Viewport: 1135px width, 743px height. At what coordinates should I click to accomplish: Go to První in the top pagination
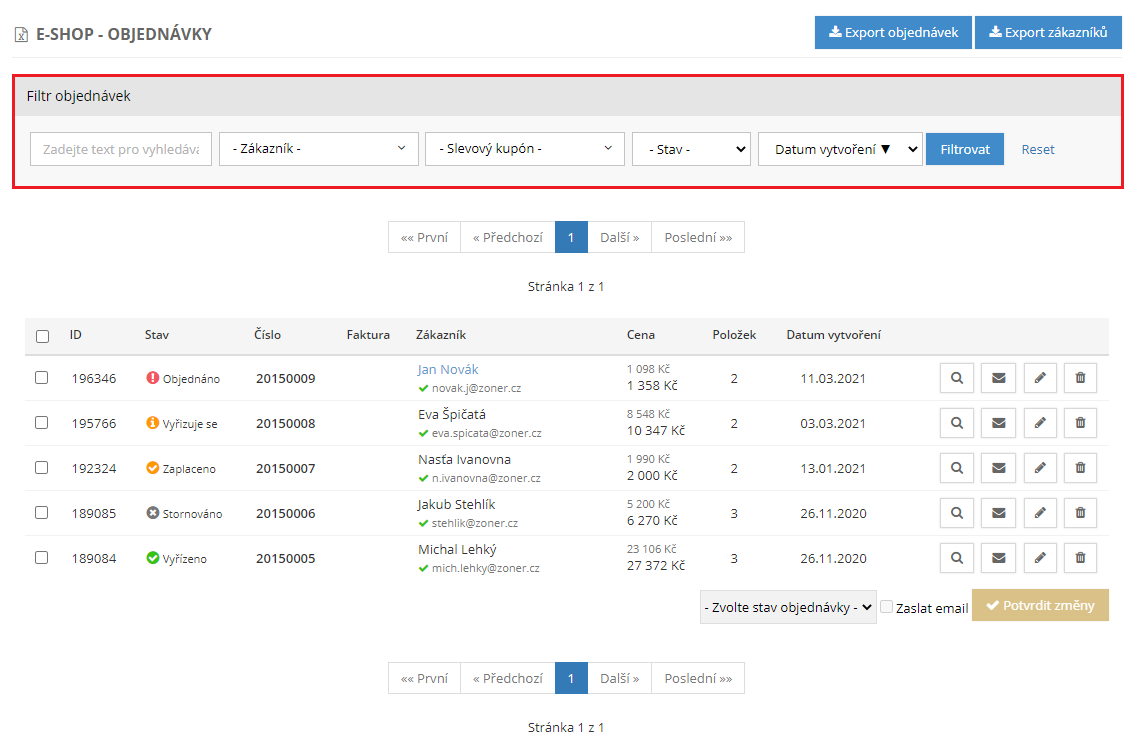point(424,238)
